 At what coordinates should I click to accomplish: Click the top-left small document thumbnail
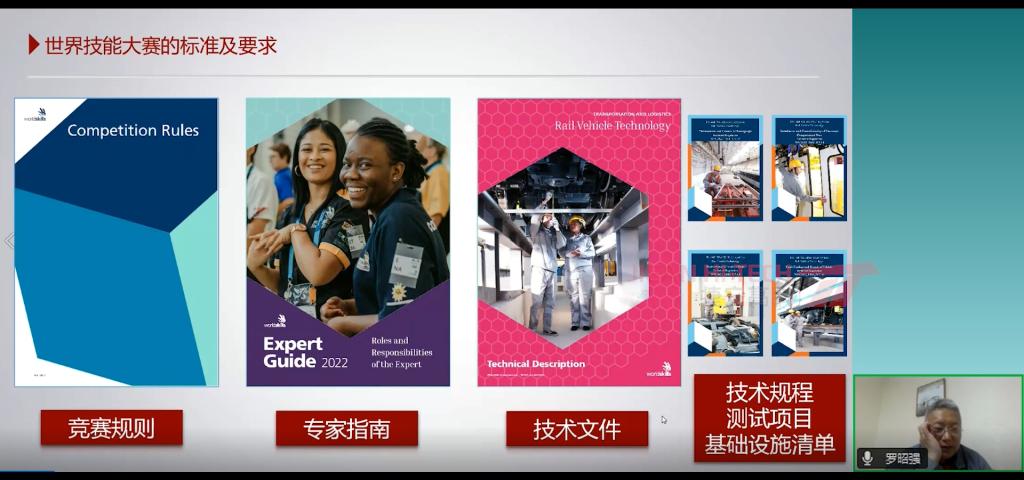click(725, 168)
